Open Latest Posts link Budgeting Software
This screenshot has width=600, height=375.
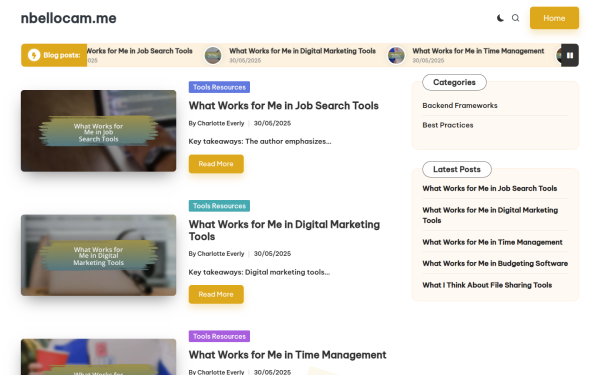pos(495,264)
